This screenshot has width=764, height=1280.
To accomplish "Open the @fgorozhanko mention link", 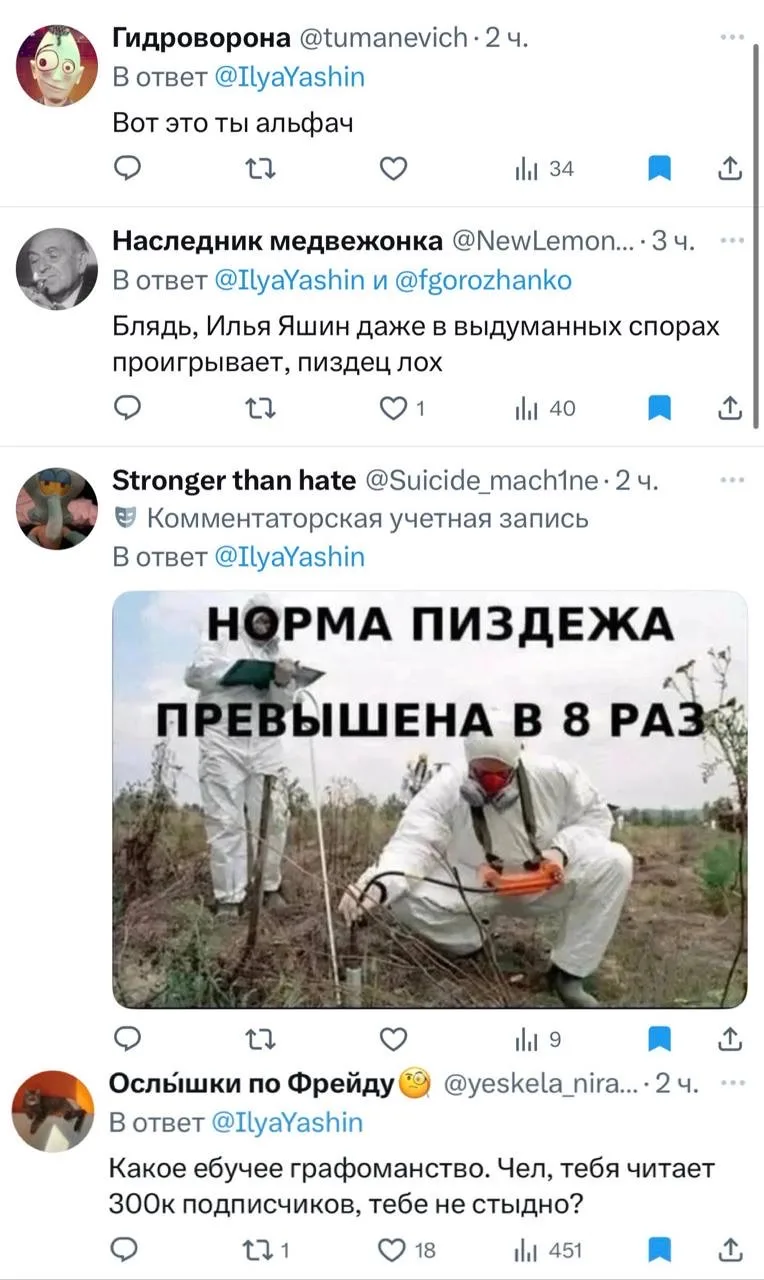I will [485, 281].
